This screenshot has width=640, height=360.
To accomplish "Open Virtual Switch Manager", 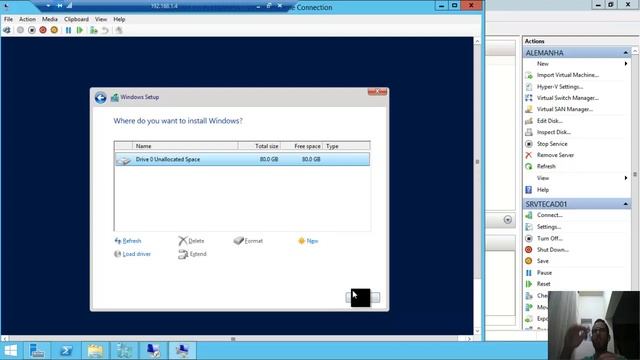I will pos(568,98).
